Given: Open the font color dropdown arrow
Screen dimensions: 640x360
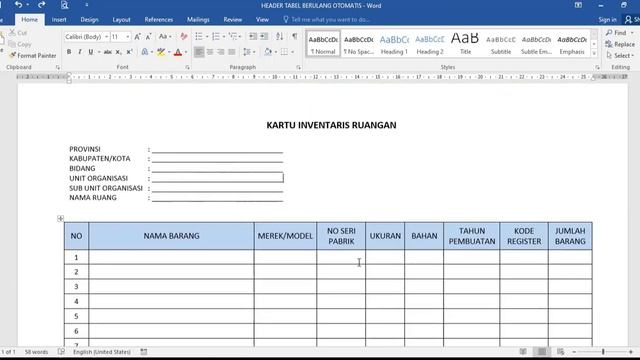Looking at the screenshot, I should point(186,52).
